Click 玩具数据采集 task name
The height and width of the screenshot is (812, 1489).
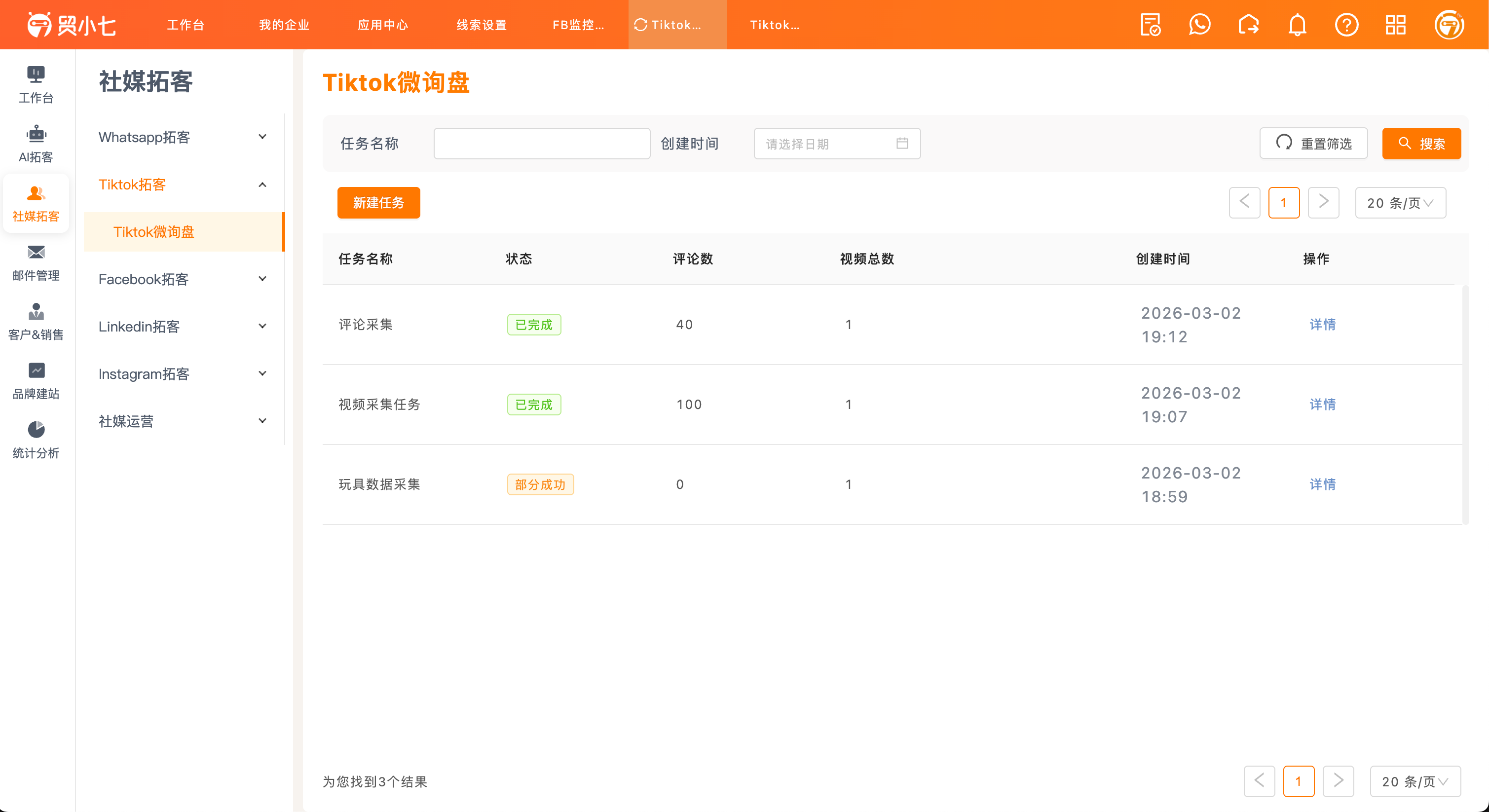click(x=379, y=484)
